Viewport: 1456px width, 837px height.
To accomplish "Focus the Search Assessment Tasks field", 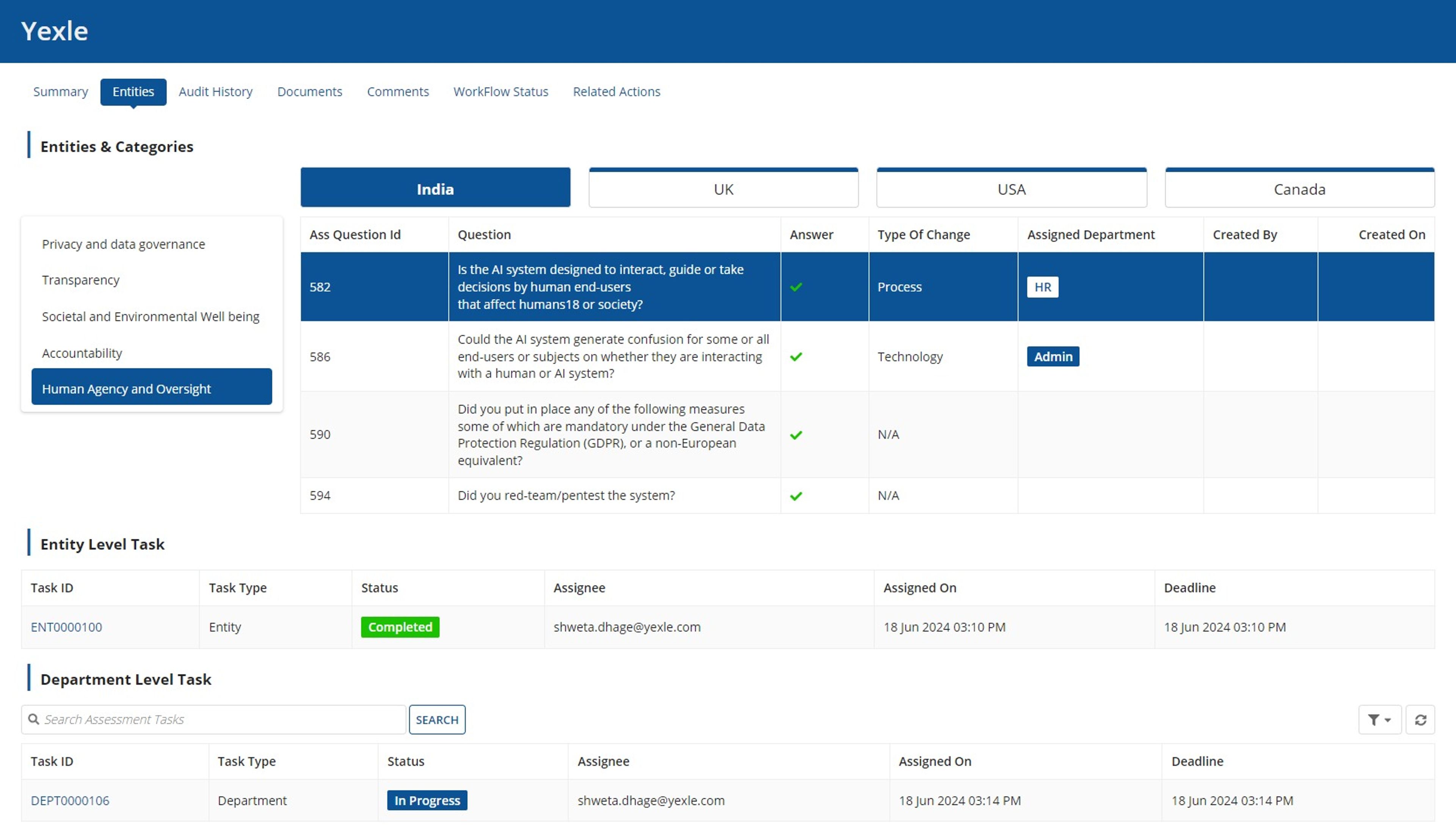I will pos(214,720).
